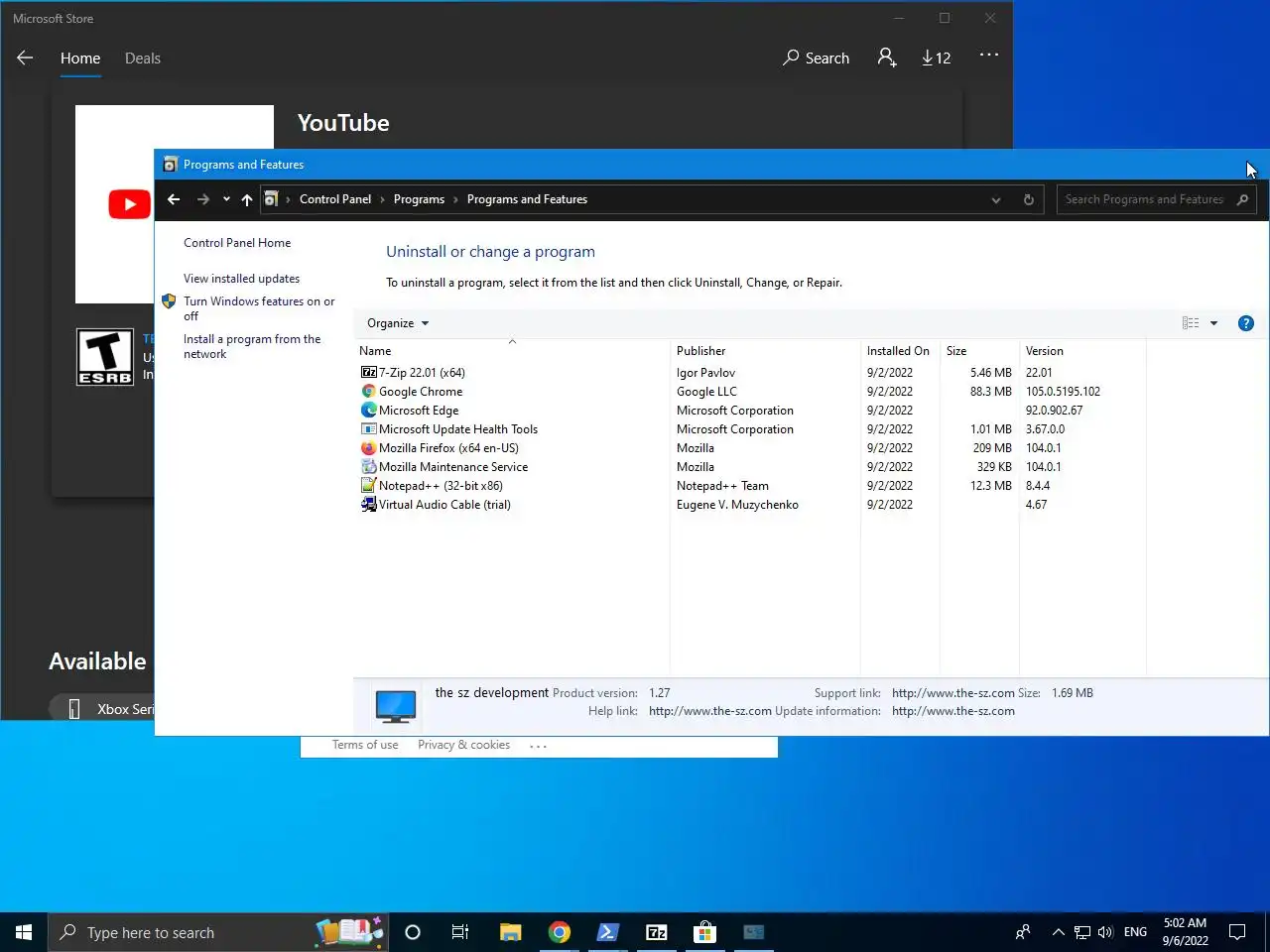Show hidden system tray icons
The width and height of the screenshot is (1270, 952).
[x=1058, y=932]
